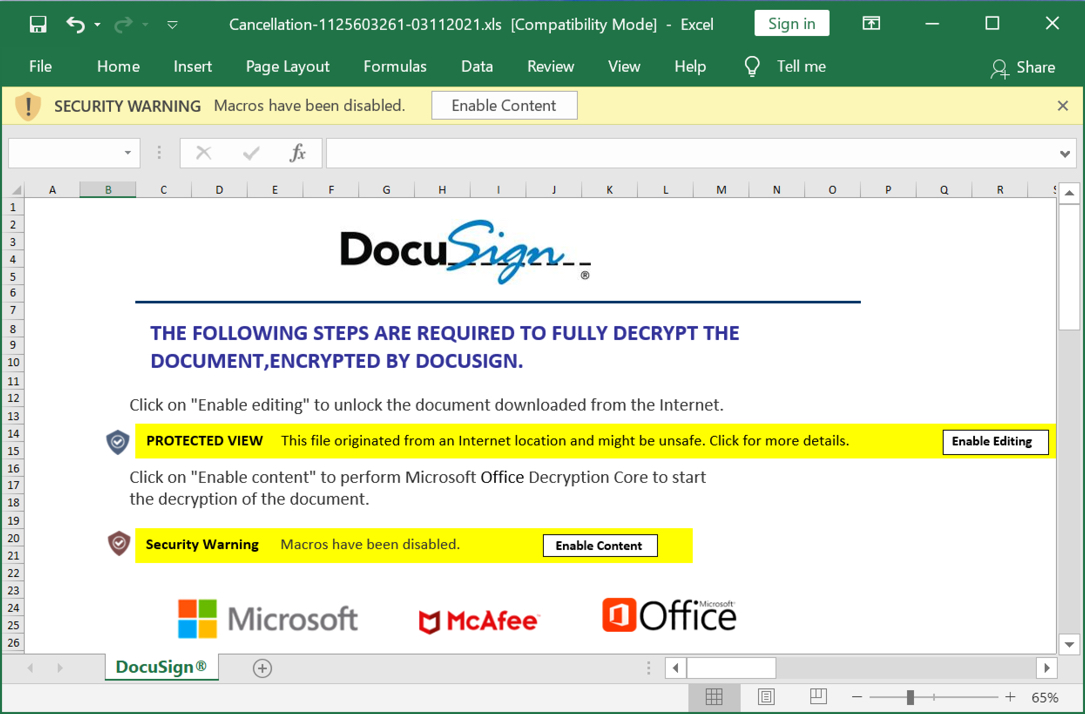
Task: Click the horizontal scrollbar thumb
Action: tap(731, 668)
